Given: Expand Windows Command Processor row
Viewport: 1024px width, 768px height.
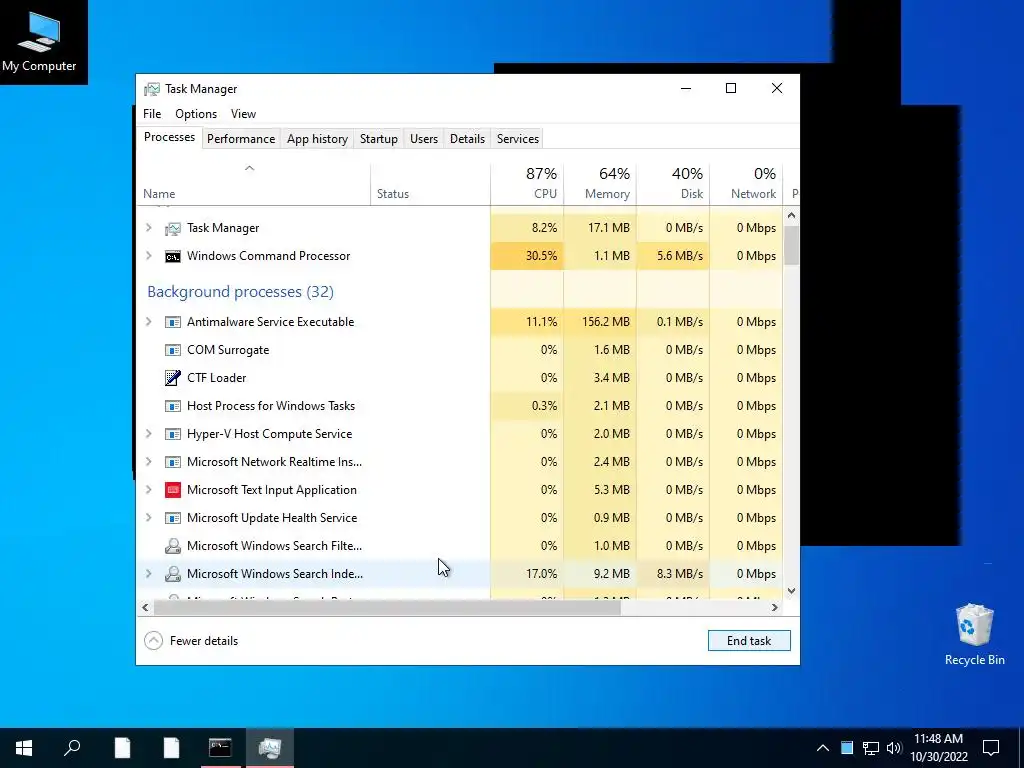Looking at the screenshot, I should [149, 256].
